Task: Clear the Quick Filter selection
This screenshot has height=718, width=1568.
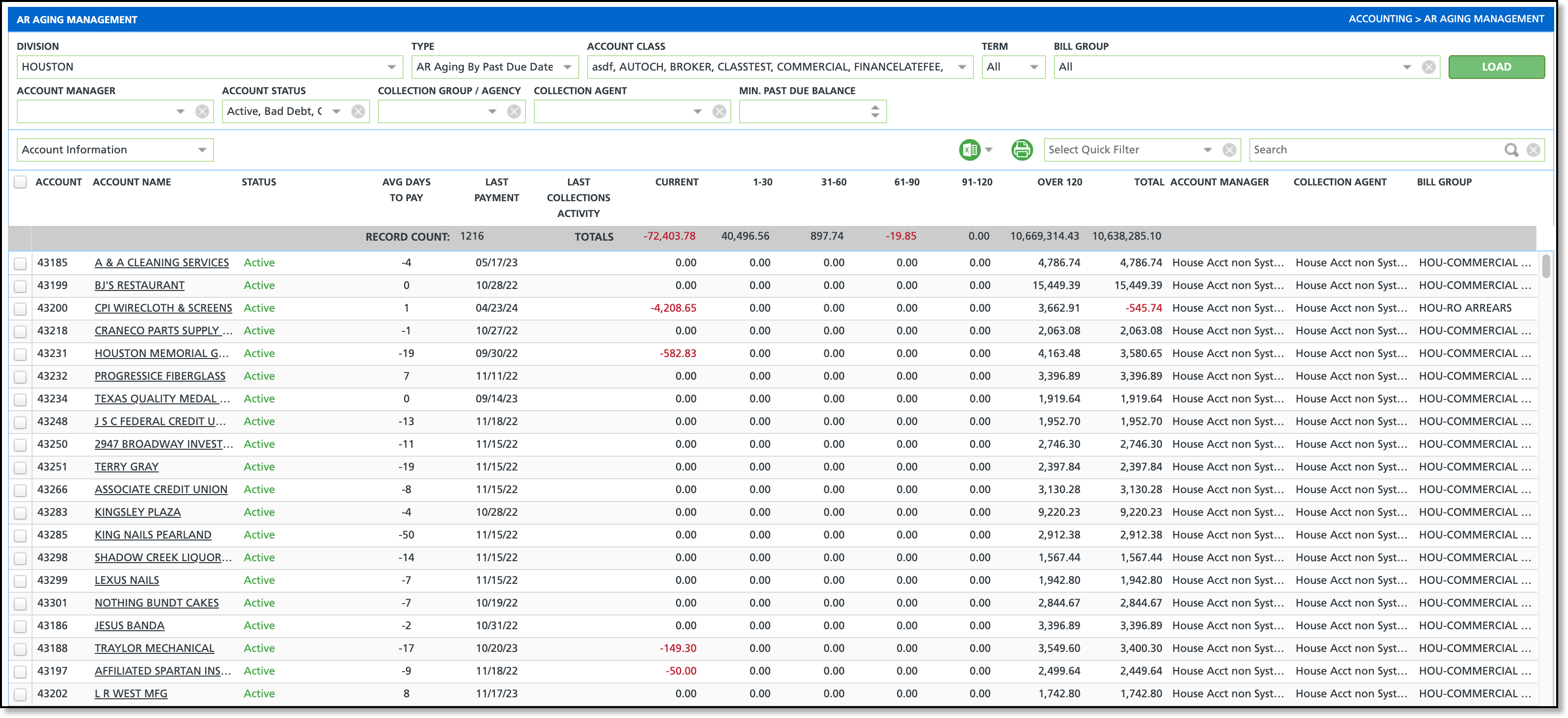Action: pos(1229,150)
